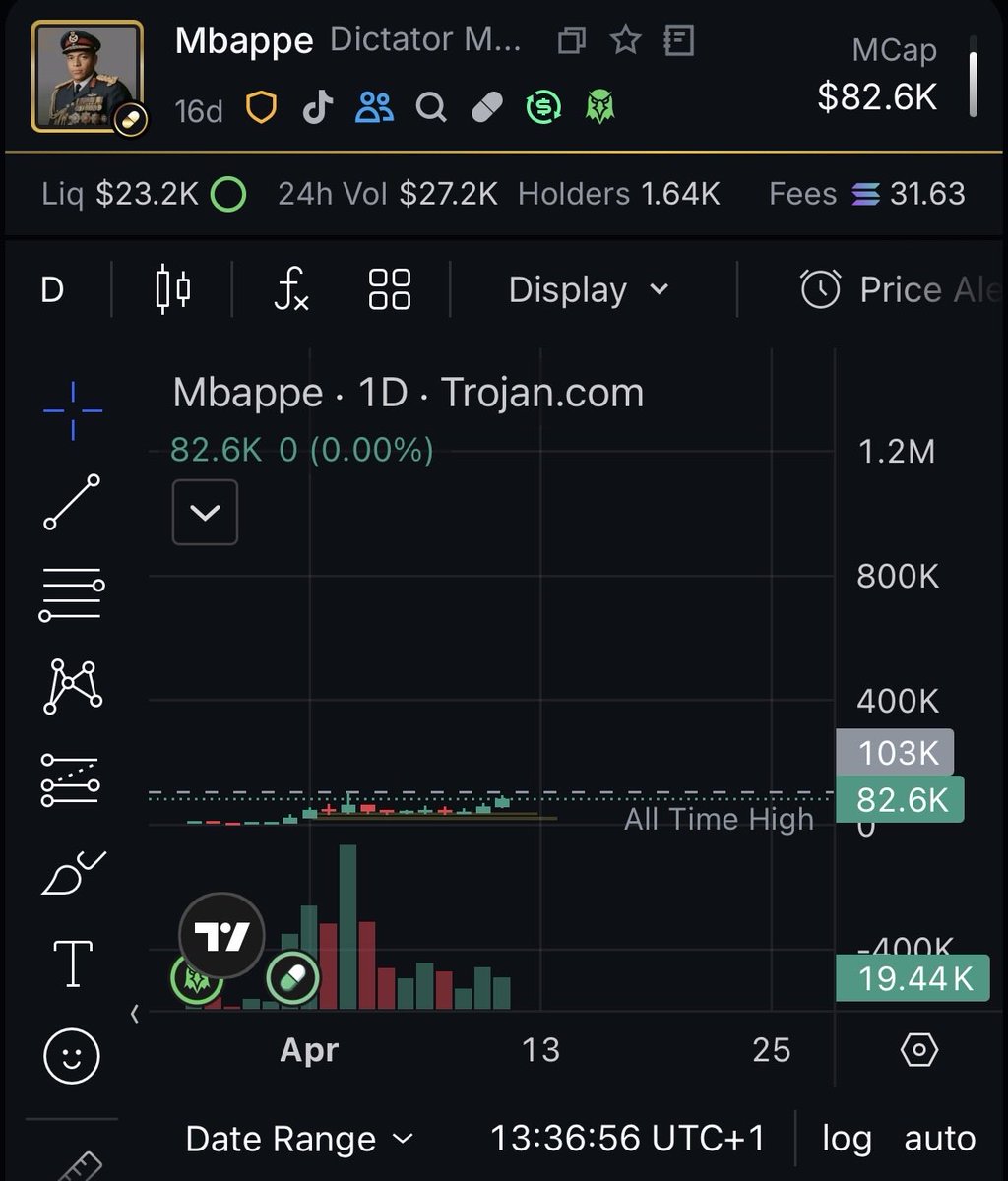
Task: Click the 24h Vol $27.2K stat
Action: click(x=388, y=194)
